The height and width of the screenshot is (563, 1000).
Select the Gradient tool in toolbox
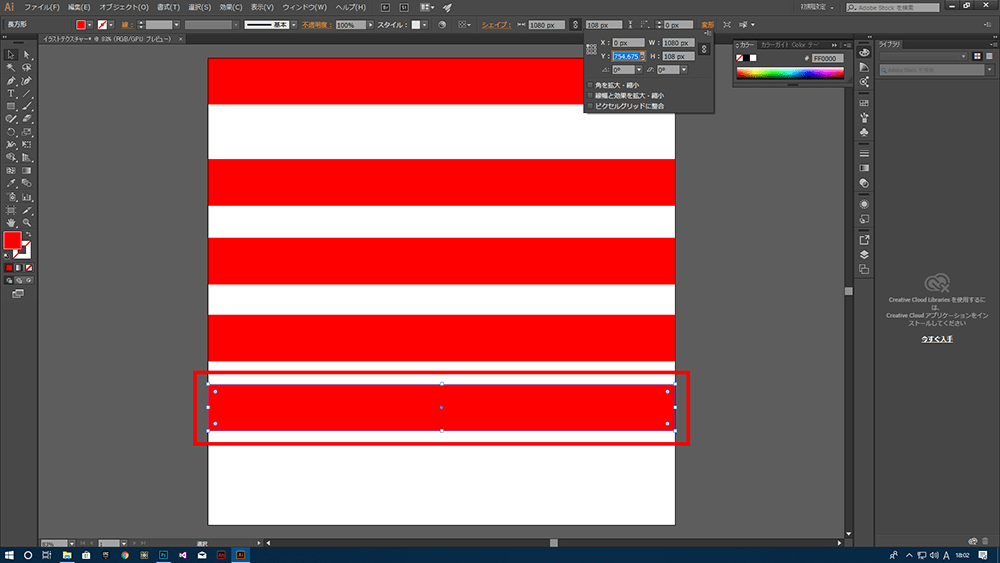(x=27, y=171)
